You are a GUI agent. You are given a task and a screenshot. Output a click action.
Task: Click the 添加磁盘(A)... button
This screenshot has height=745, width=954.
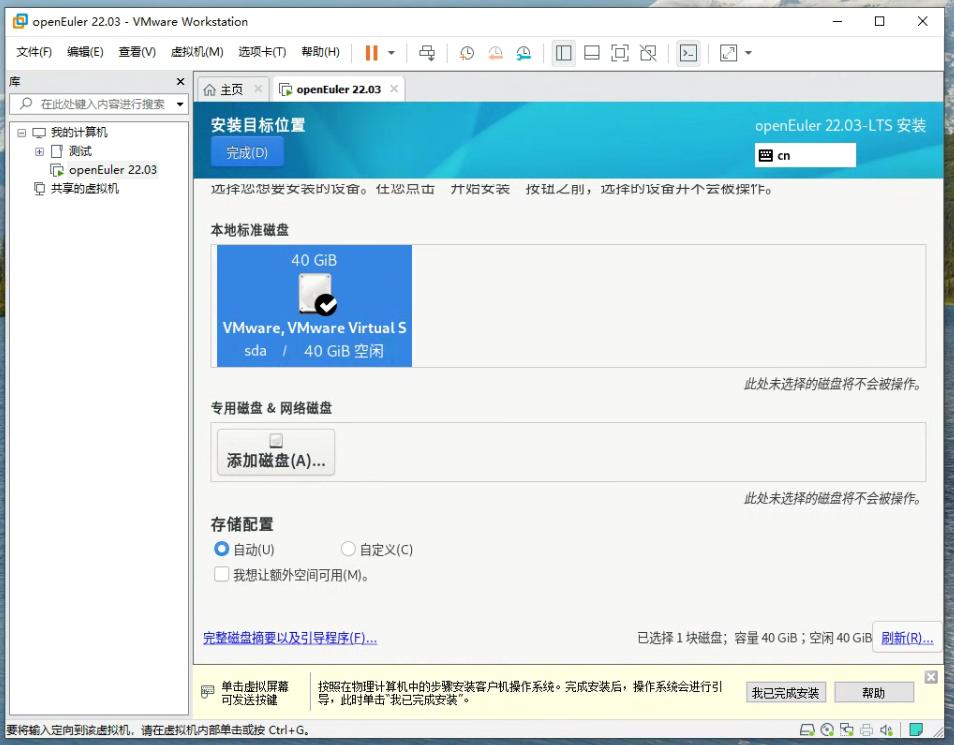[x=276, y=452]
